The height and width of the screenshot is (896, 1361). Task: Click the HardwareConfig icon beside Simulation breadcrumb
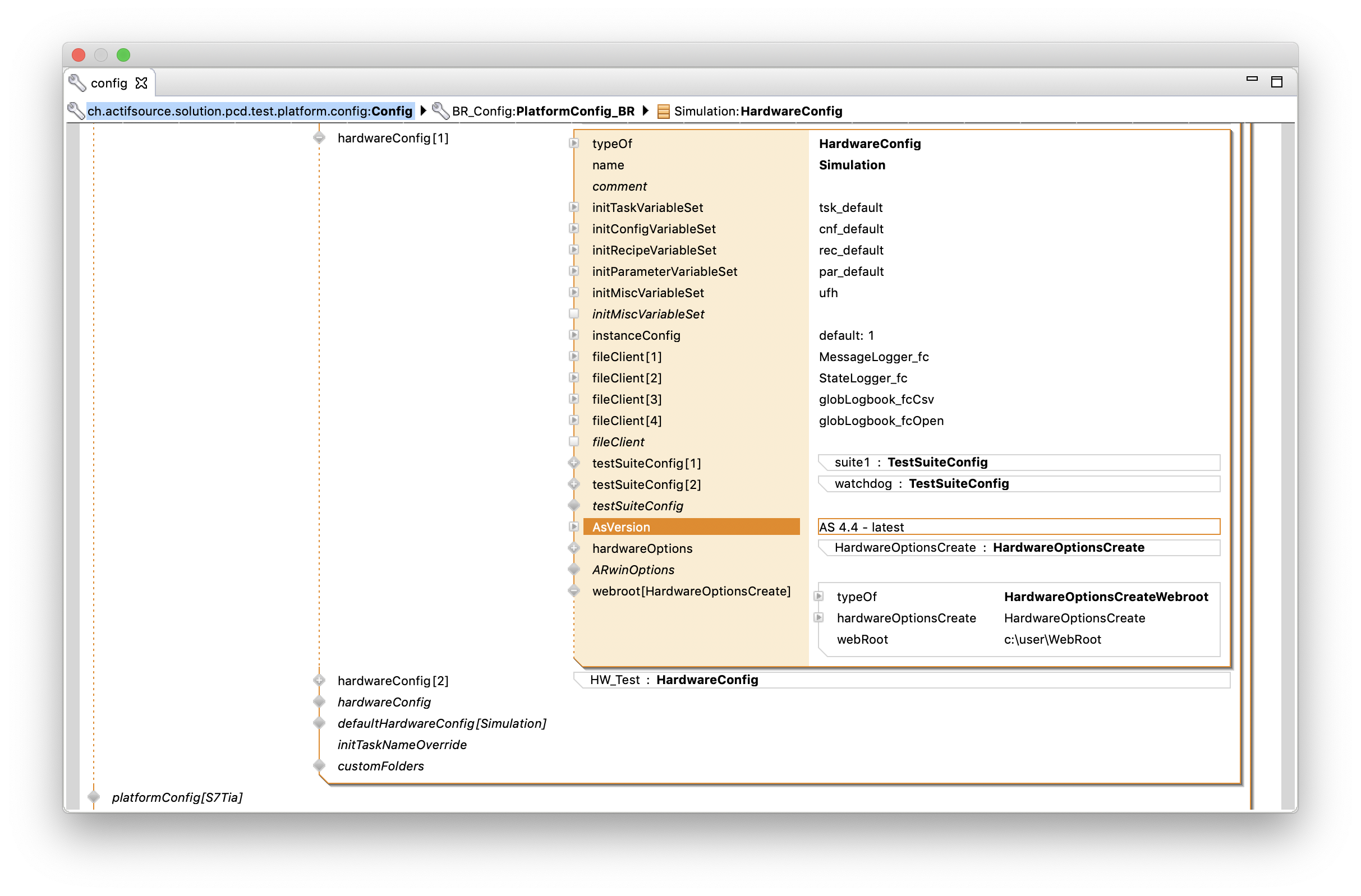[663, 111]
